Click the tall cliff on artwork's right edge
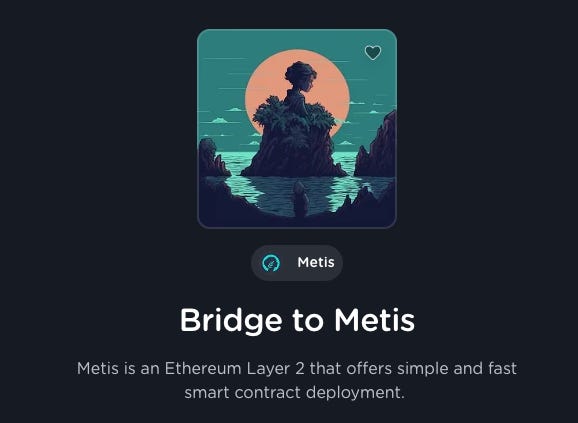 (x=378, y=147)
